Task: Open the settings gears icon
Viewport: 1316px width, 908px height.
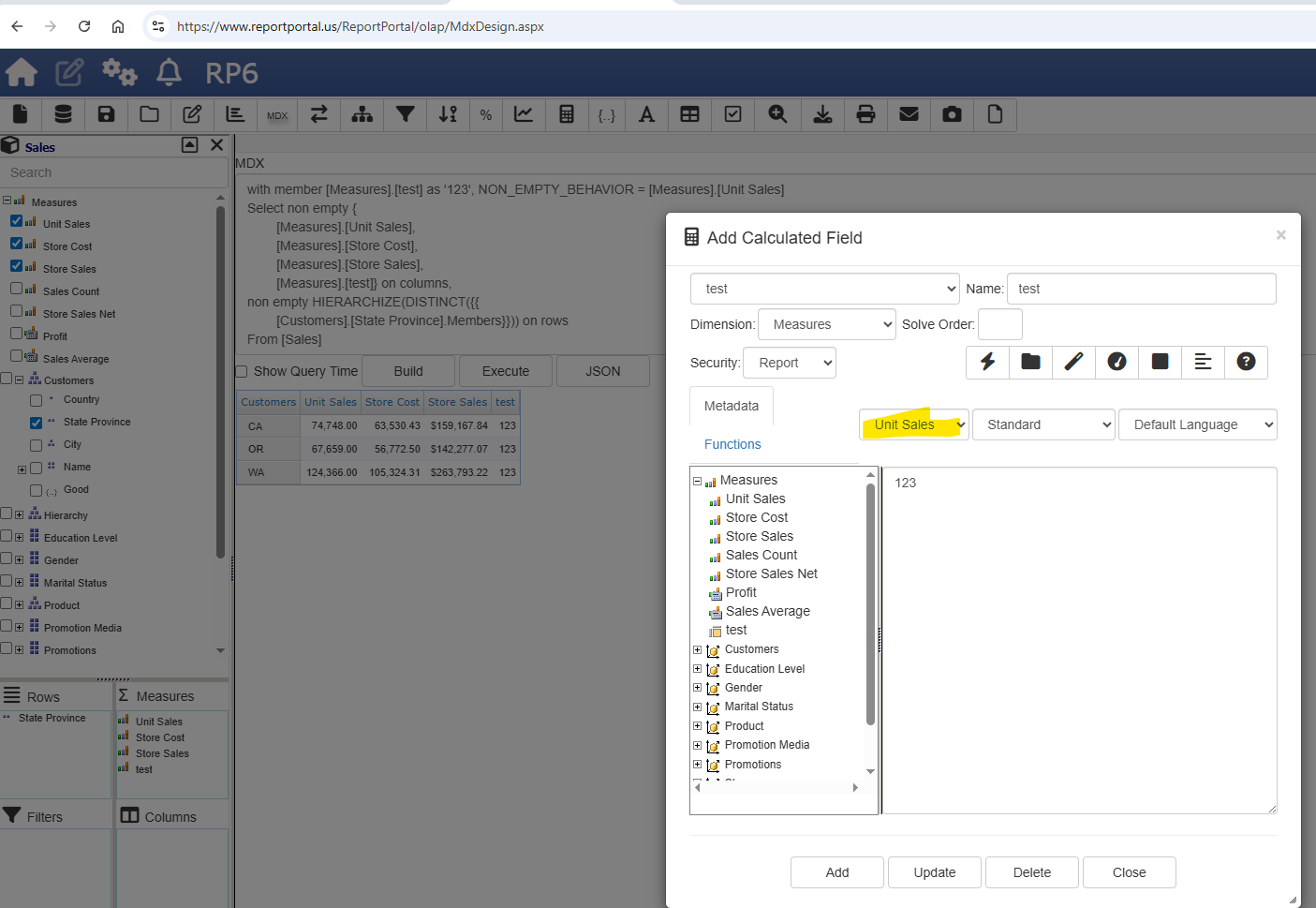Action: point(119,72)
